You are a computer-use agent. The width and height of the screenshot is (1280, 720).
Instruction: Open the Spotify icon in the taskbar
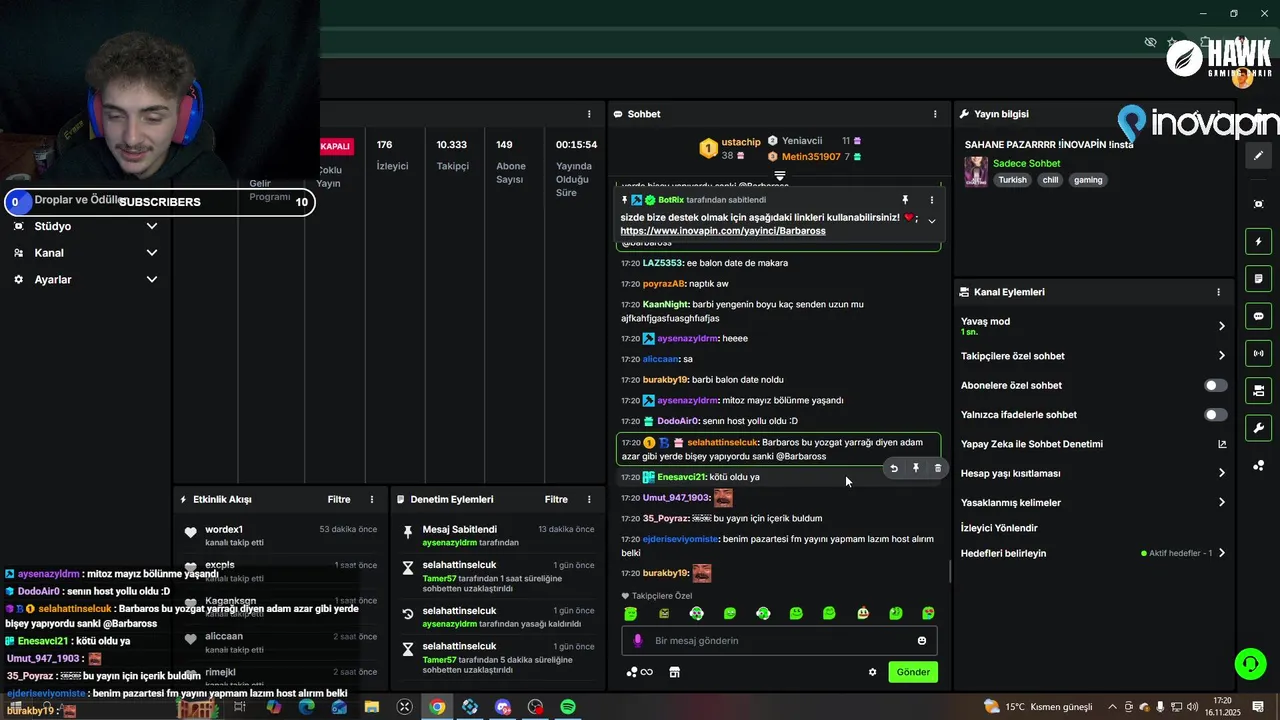tap(568, 707)
